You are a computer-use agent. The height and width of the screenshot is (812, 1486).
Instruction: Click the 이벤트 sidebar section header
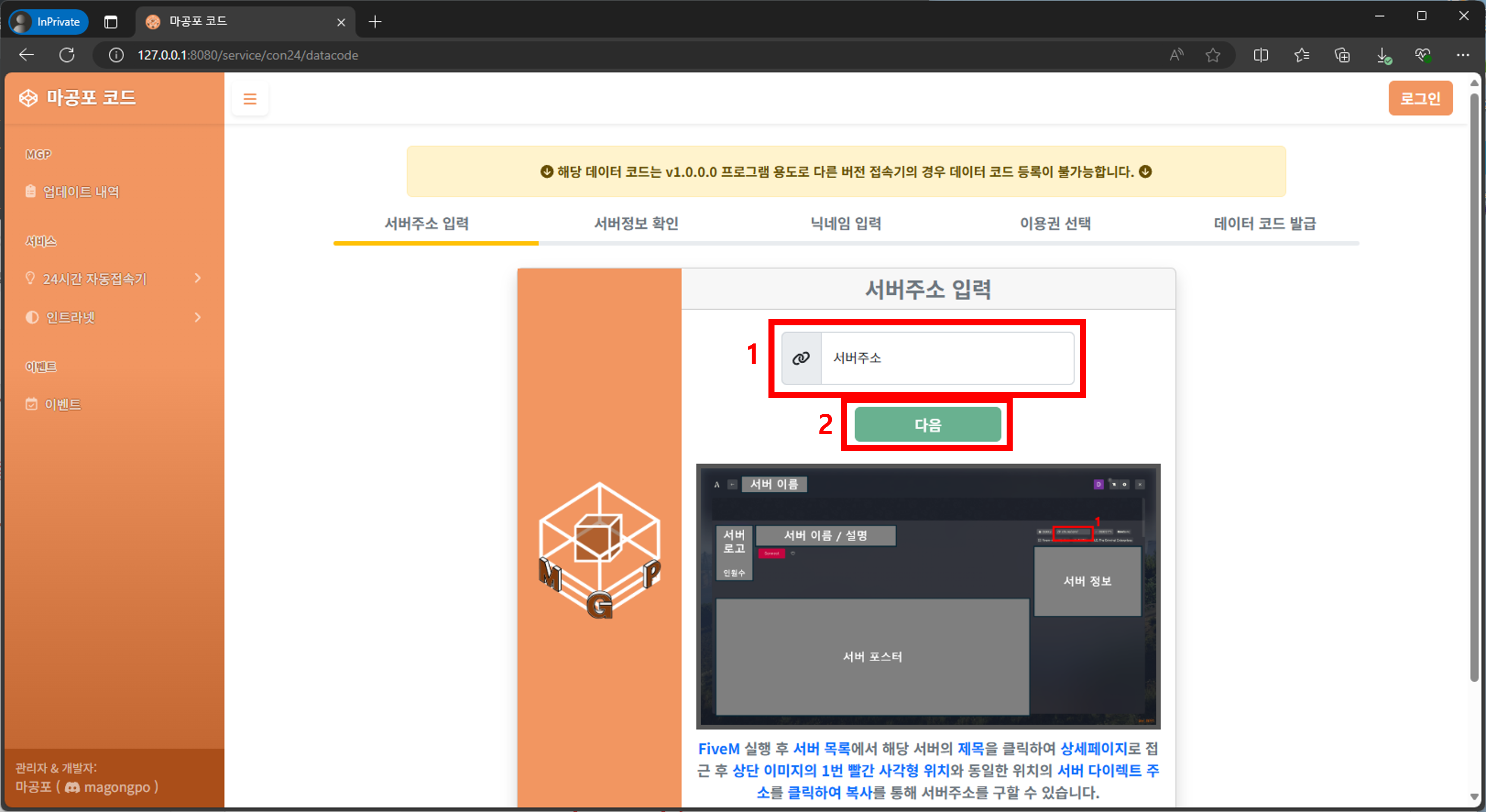click(41, 367)
